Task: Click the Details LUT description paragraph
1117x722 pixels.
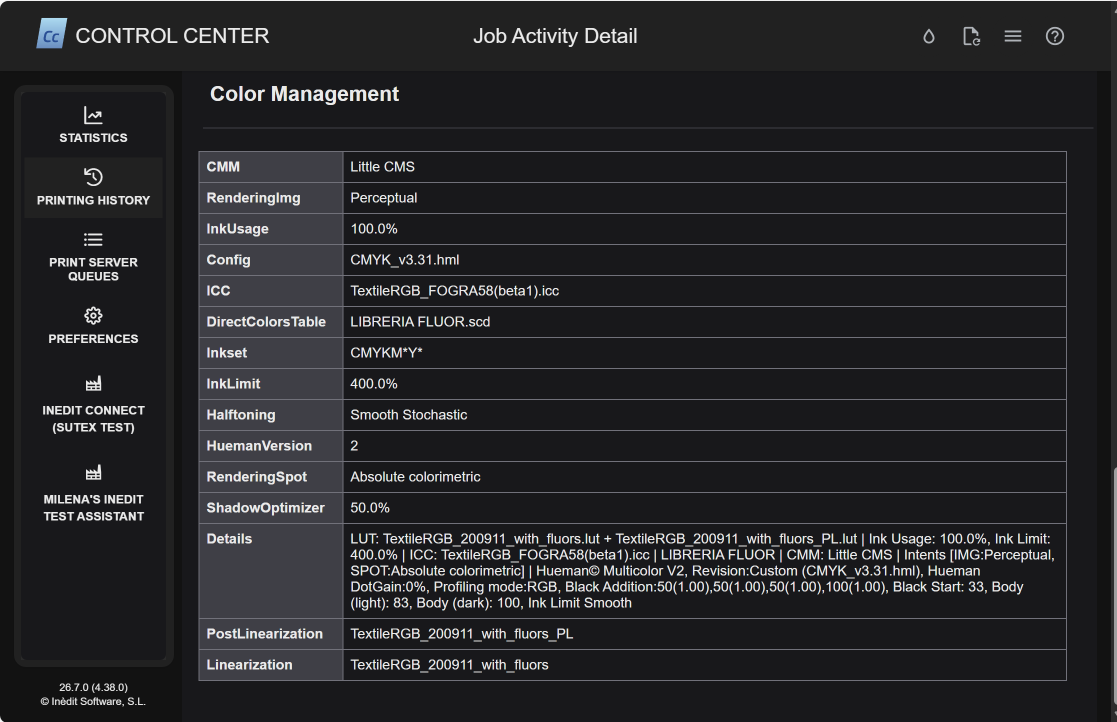Action: click(702, 571)
